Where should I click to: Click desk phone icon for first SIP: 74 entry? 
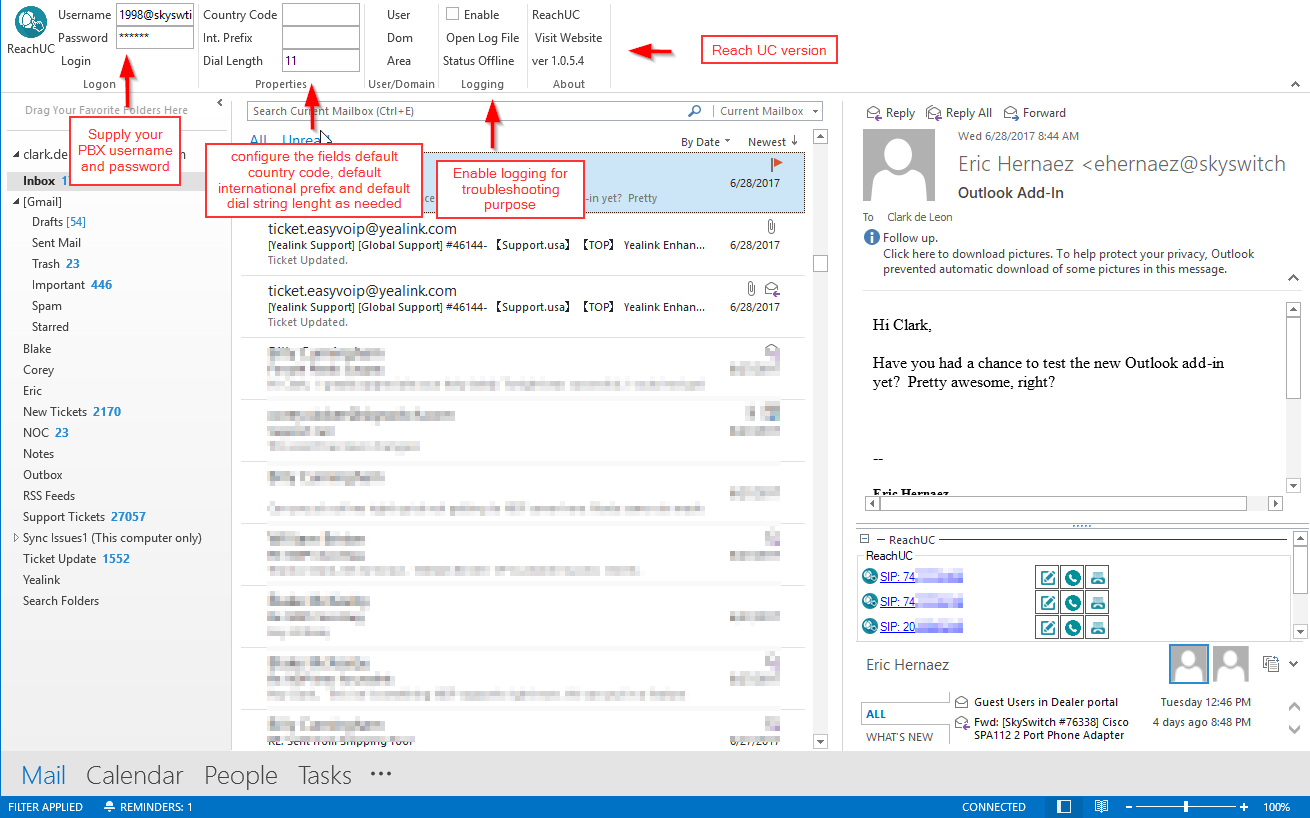pyautogui.click(x=1097, y=577)
